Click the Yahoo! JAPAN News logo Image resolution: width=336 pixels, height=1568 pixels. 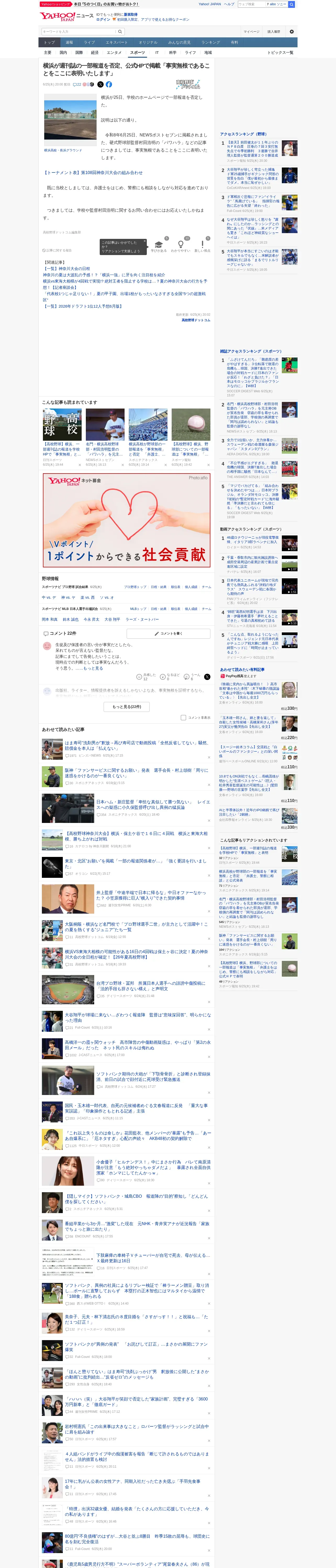[x=66, y=16]
